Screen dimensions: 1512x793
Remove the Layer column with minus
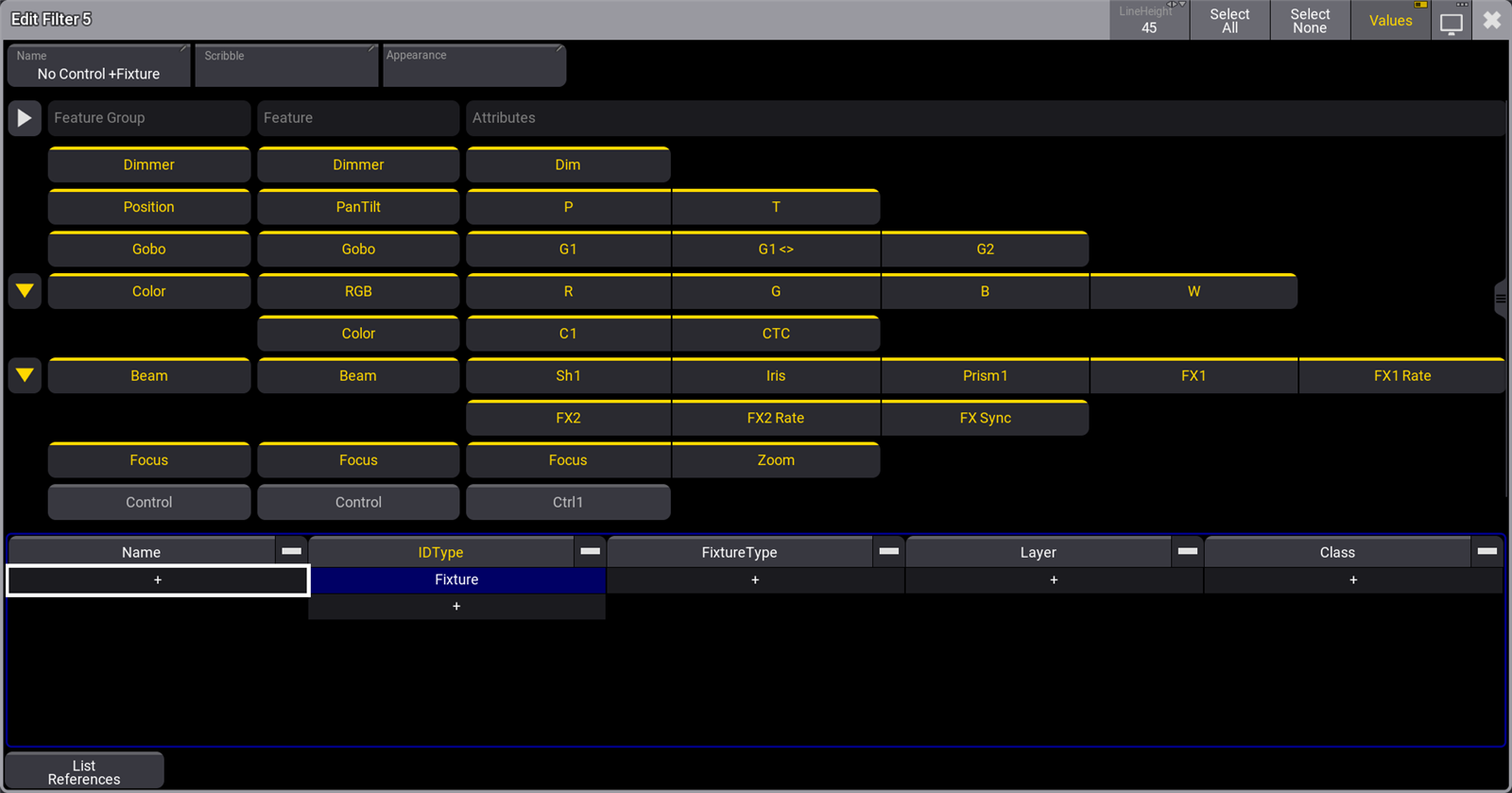pos(1188,551)
